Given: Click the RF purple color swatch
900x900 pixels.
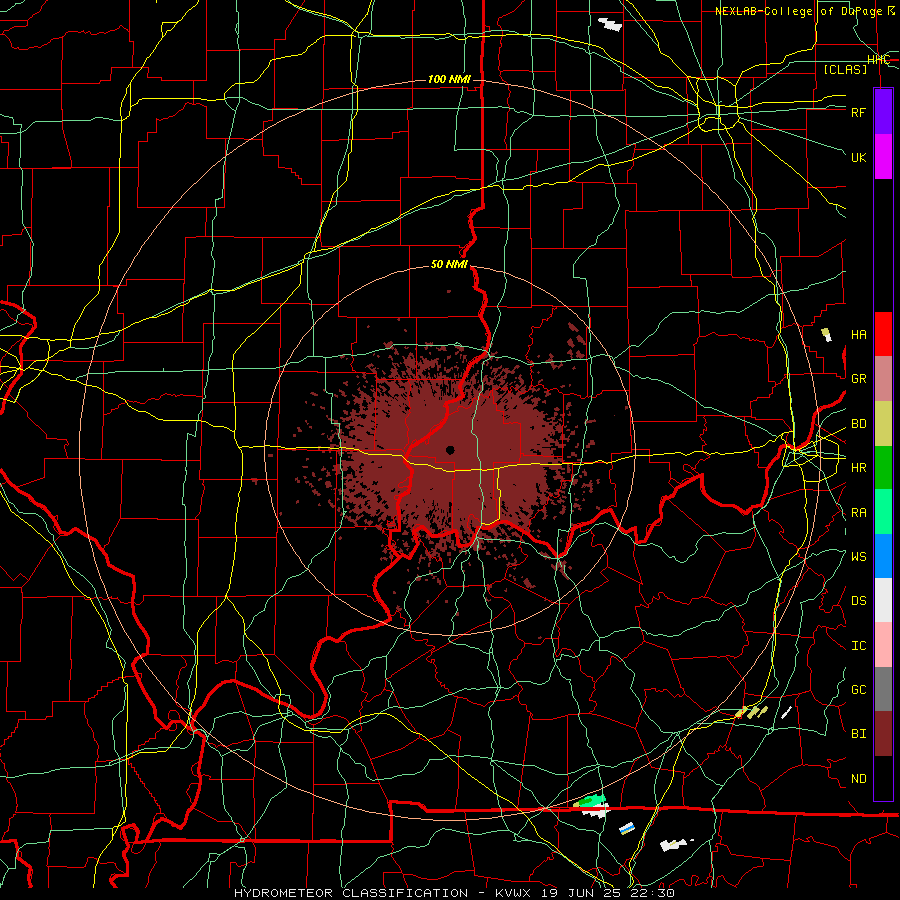Looking at the screenshot, I should [x=883, y=112].
